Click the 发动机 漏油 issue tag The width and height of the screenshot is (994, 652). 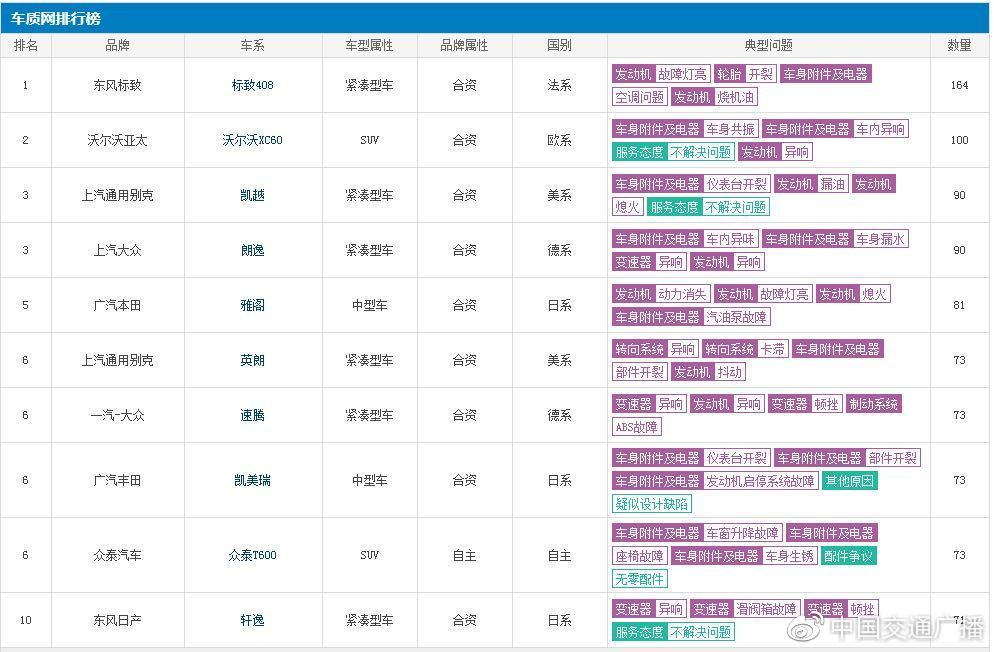click(x=811, y=184)
